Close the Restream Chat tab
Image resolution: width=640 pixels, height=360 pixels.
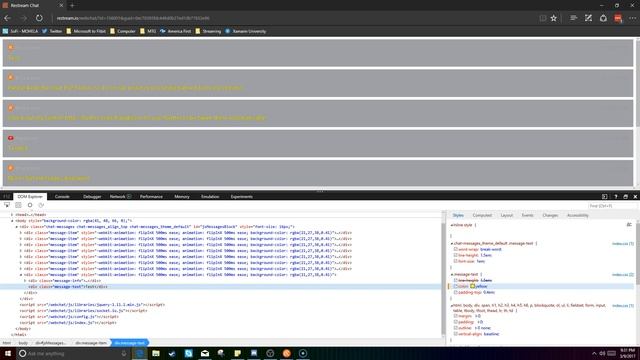coord(61,5)
